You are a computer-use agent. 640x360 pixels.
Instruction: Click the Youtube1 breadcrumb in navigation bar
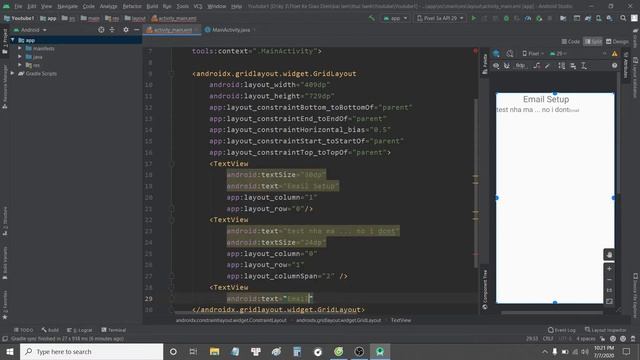(19, 18)
